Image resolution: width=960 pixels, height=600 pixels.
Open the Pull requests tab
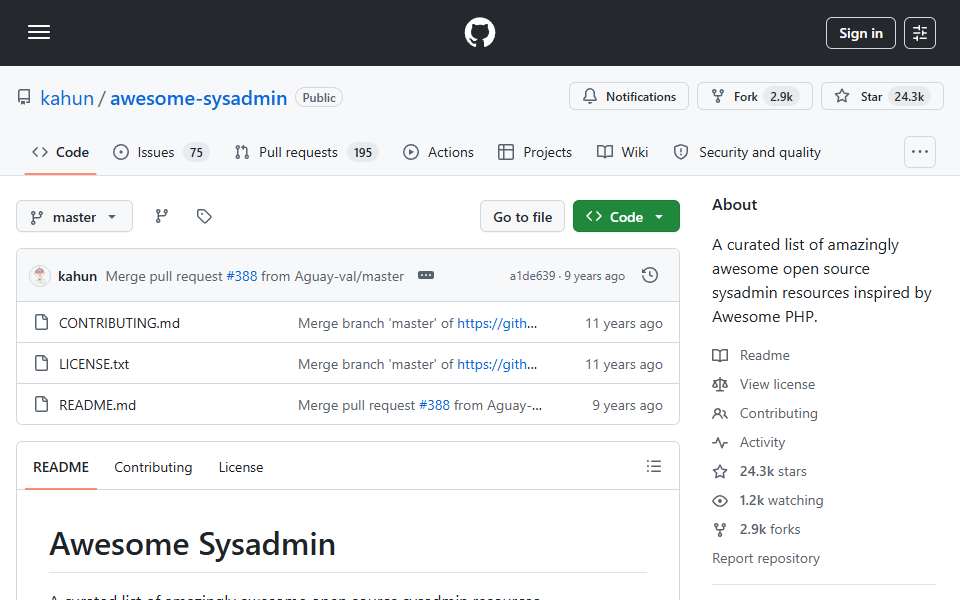click(306, 152)
